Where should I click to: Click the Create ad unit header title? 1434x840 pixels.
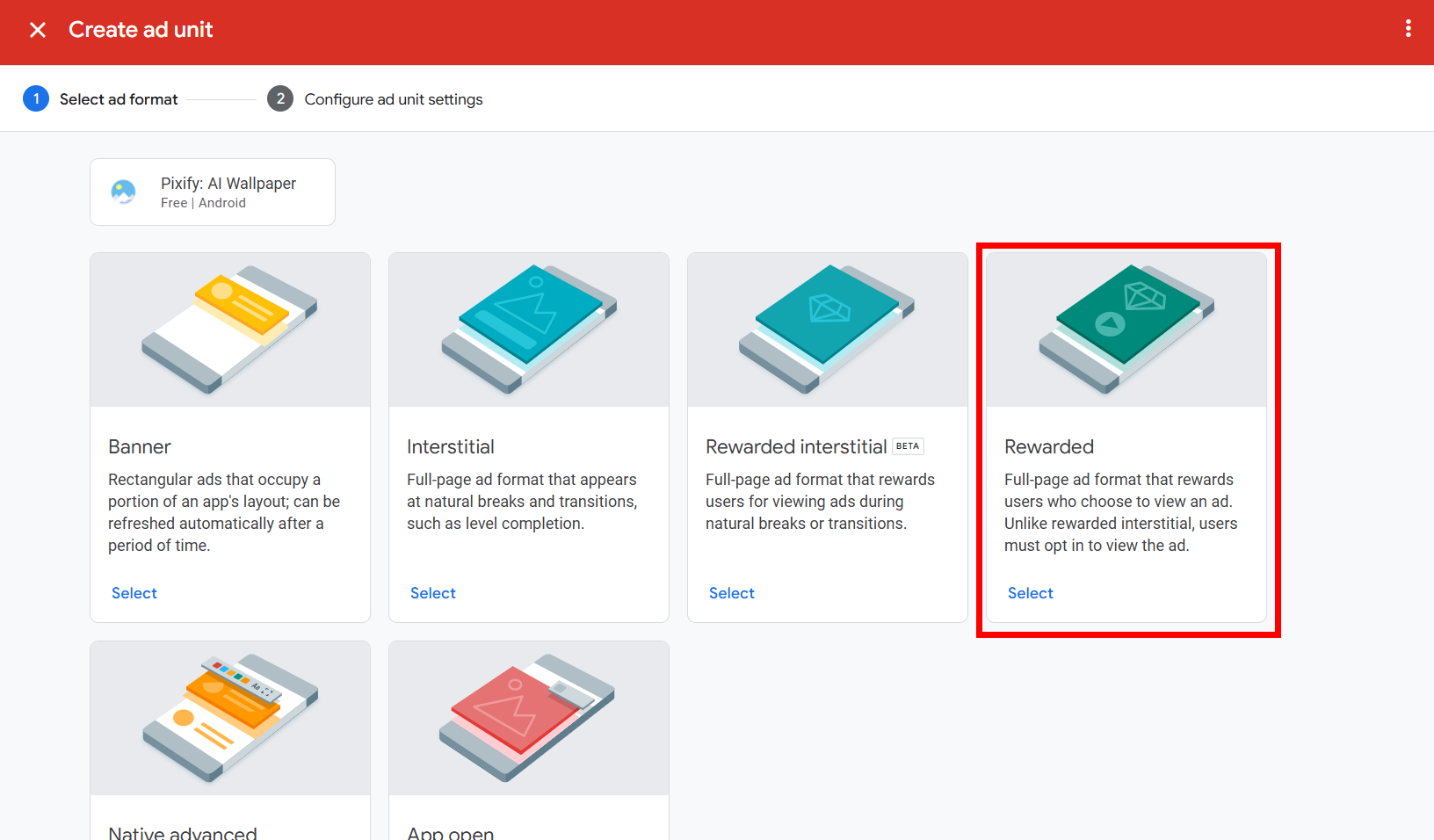(141, 29)
